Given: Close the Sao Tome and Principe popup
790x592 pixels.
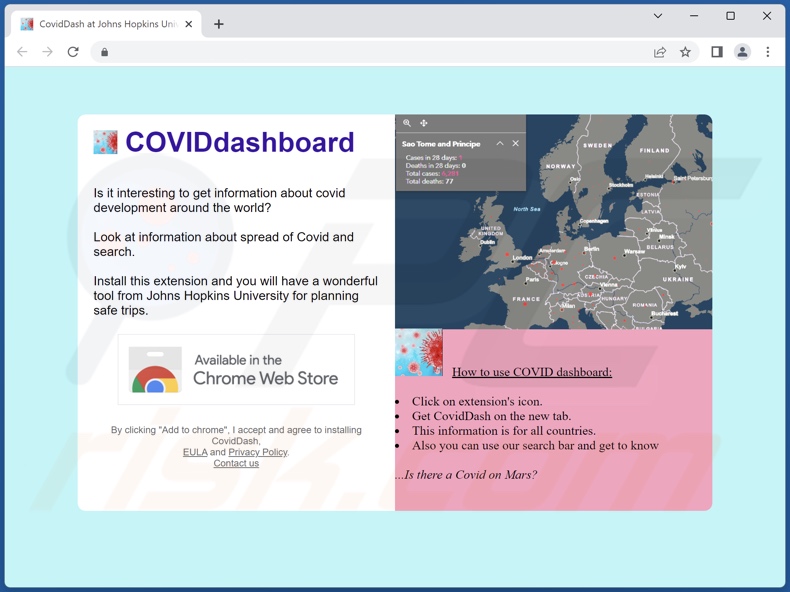Looking at the screenshot, I should click(515, 144).
